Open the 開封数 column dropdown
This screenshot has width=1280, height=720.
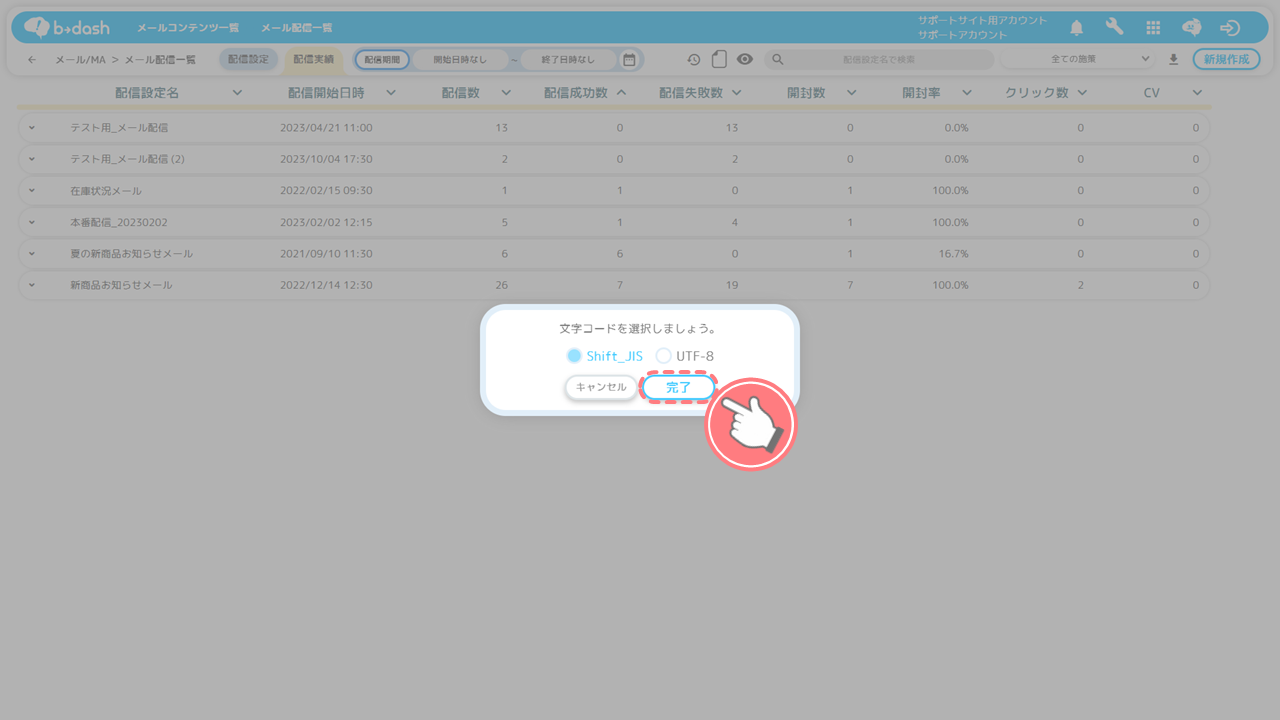(851, 93)
